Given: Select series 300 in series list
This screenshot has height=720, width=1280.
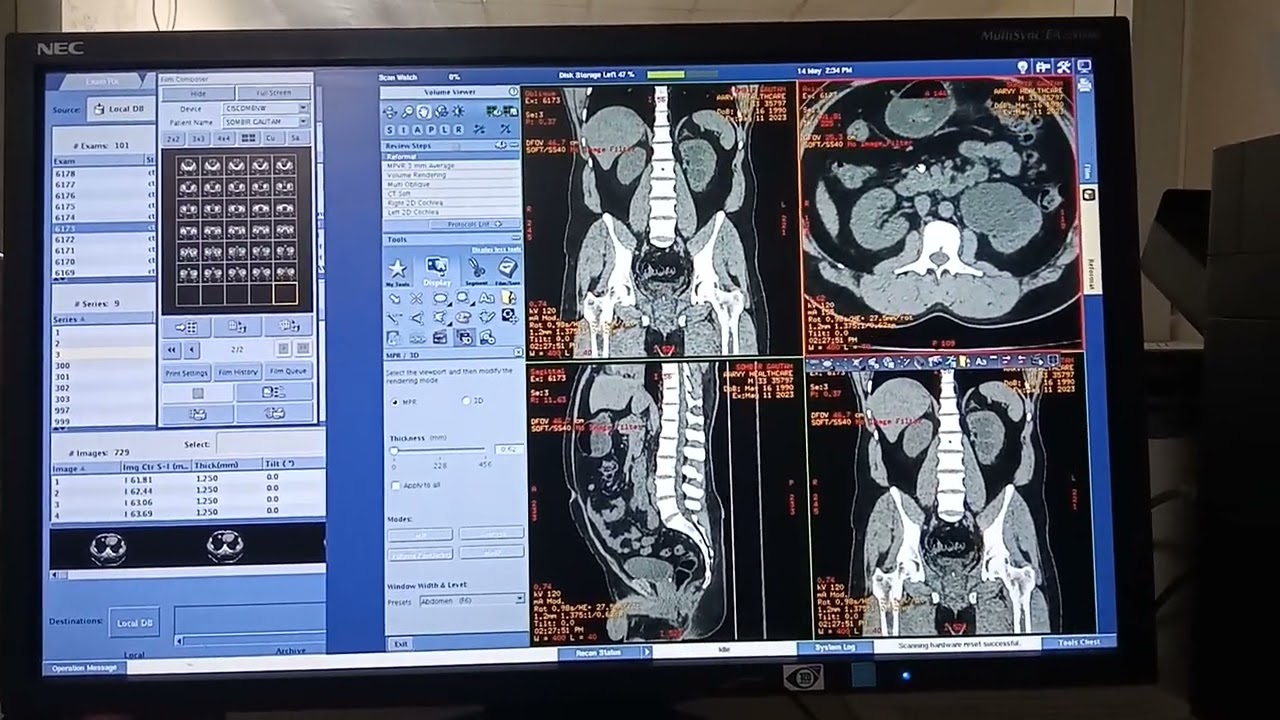Looking at the screenshot, I should pos(102,365).
